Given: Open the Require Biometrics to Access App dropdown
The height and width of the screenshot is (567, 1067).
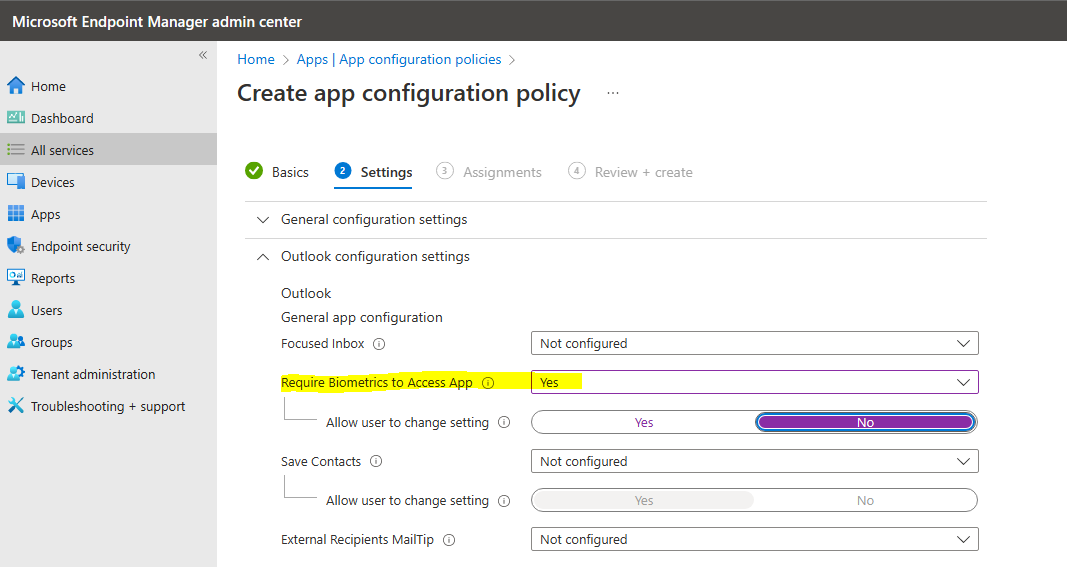Looking at the screenshot, I should (755, 382).
